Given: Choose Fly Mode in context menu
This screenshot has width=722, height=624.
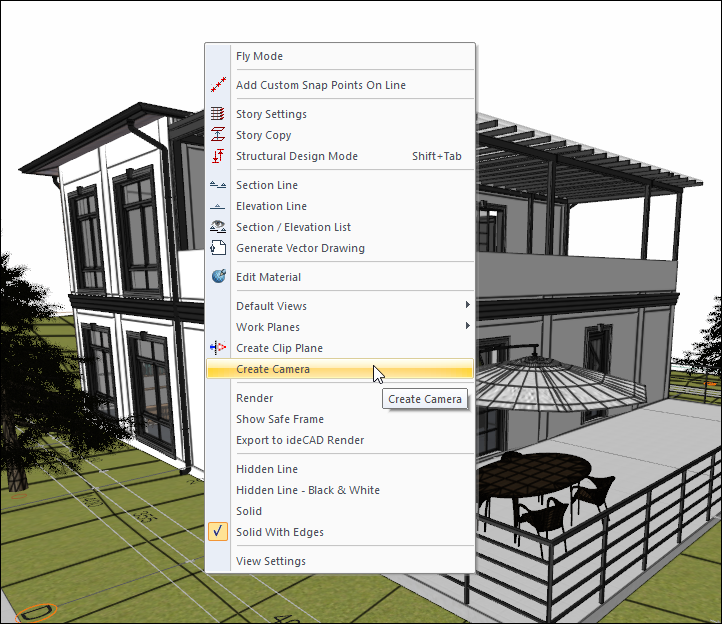Looking at the screenshot, I should point(259,57).
